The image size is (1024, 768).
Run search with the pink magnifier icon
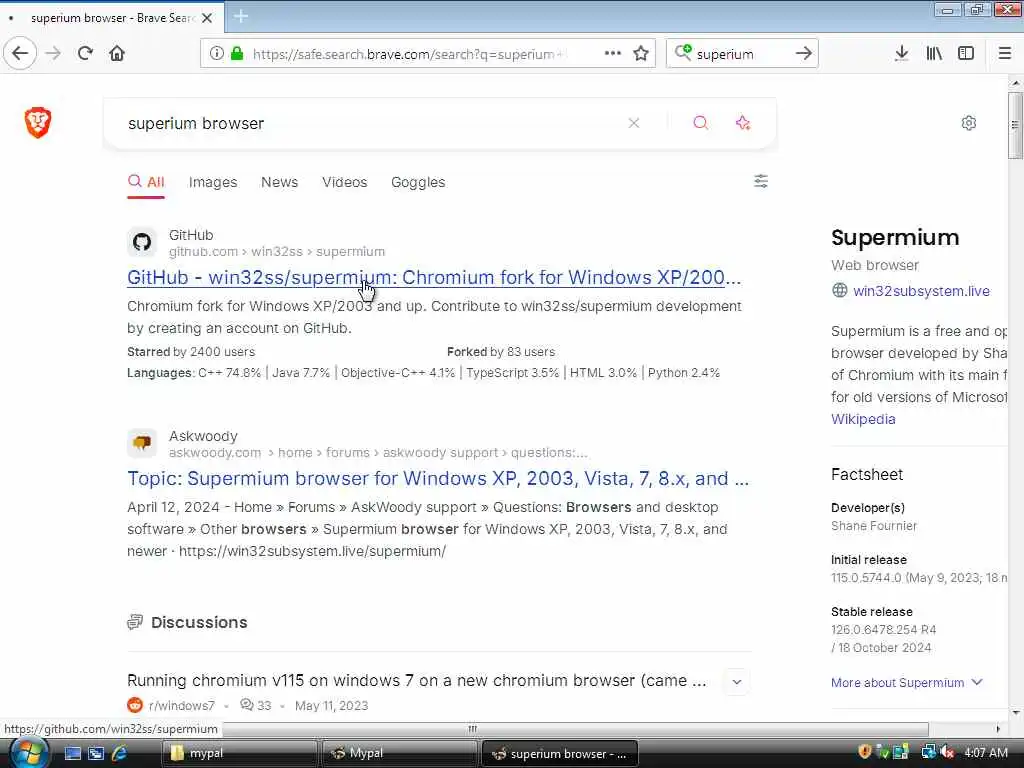700,123
